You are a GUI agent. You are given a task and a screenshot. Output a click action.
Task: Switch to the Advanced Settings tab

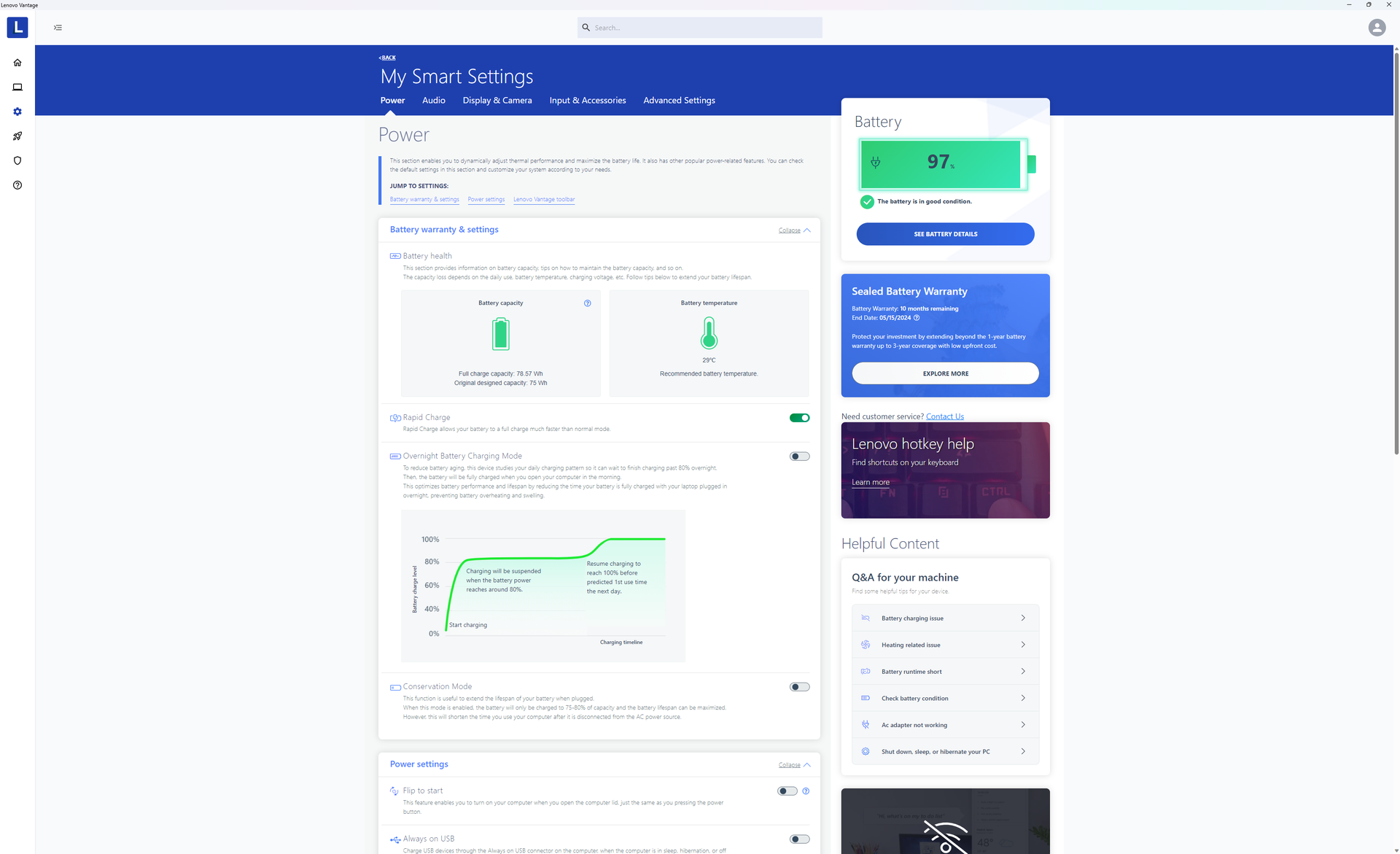point(679,101)
